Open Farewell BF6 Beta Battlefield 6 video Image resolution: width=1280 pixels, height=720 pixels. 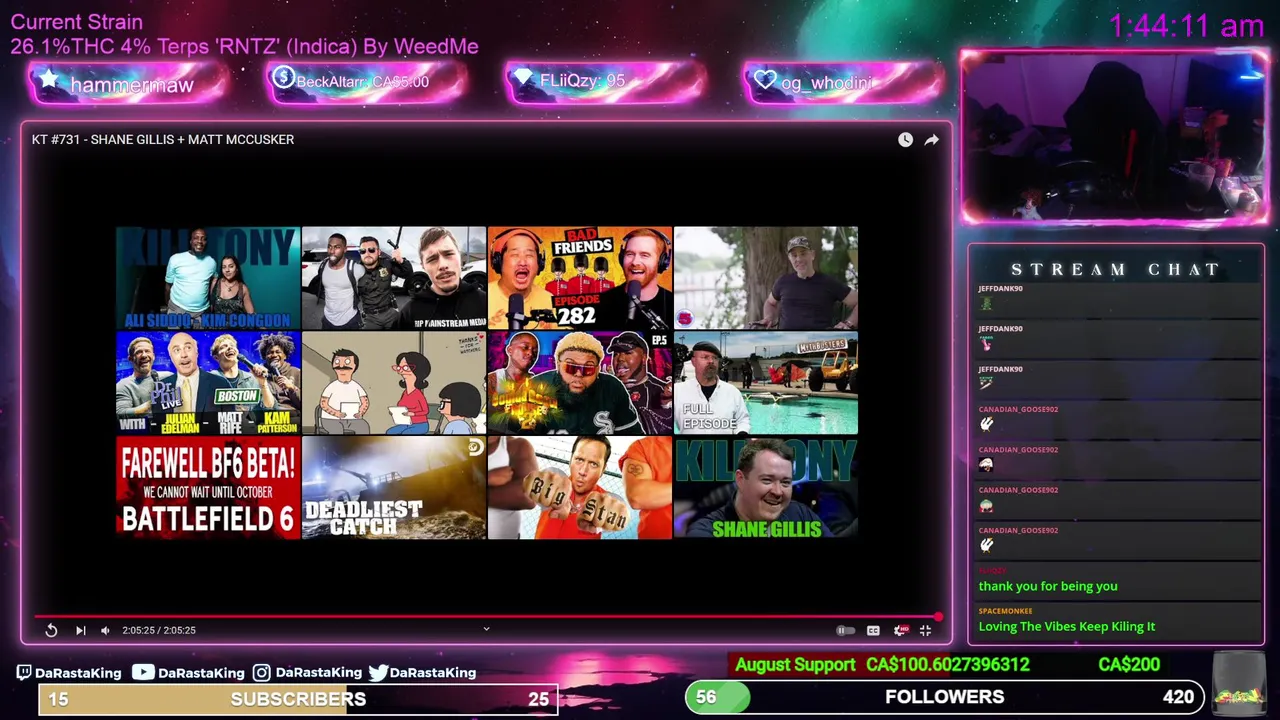pyautogui.click(x=208, y=488)
